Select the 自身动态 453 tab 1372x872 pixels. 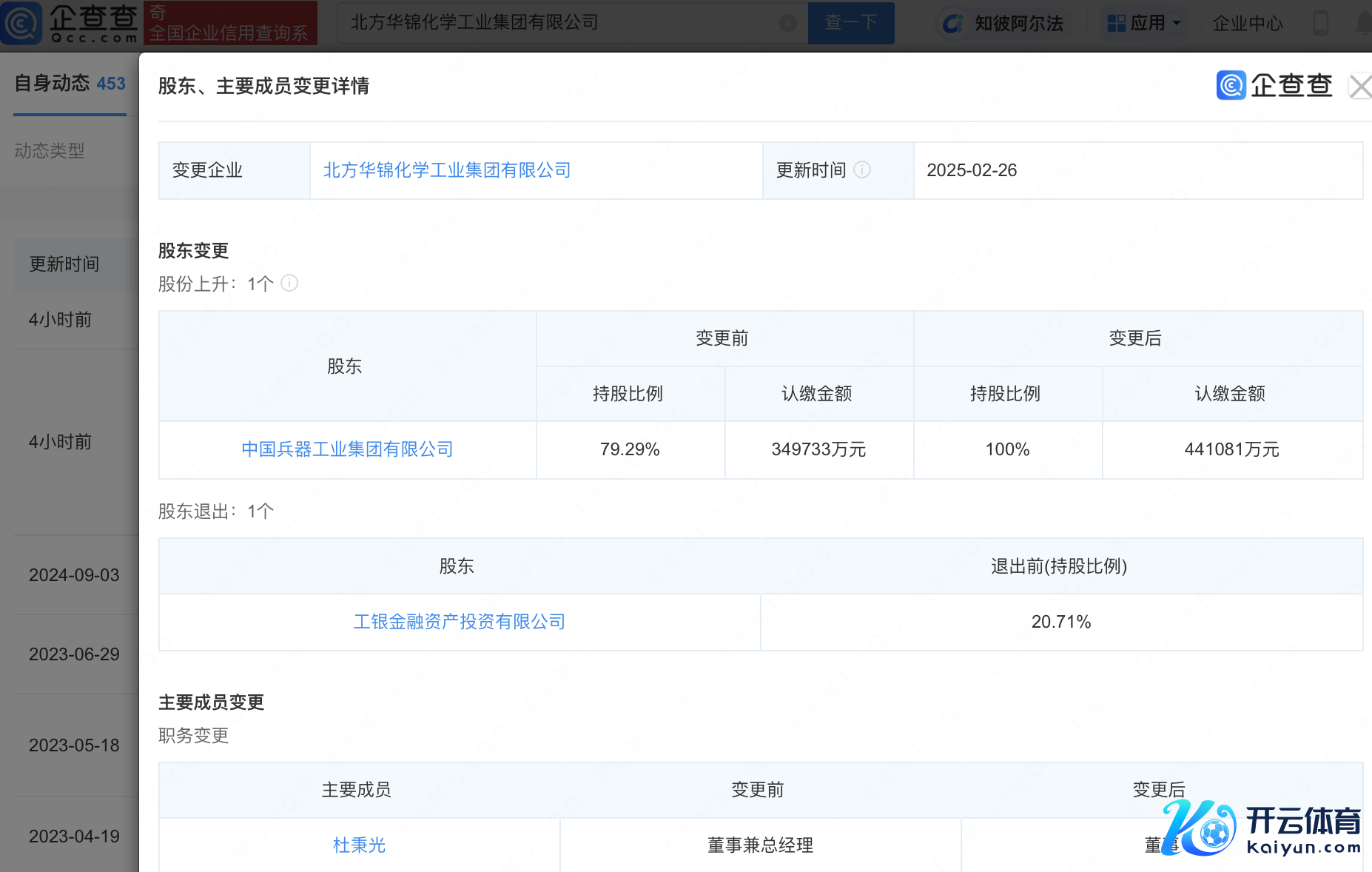[70, 84]
